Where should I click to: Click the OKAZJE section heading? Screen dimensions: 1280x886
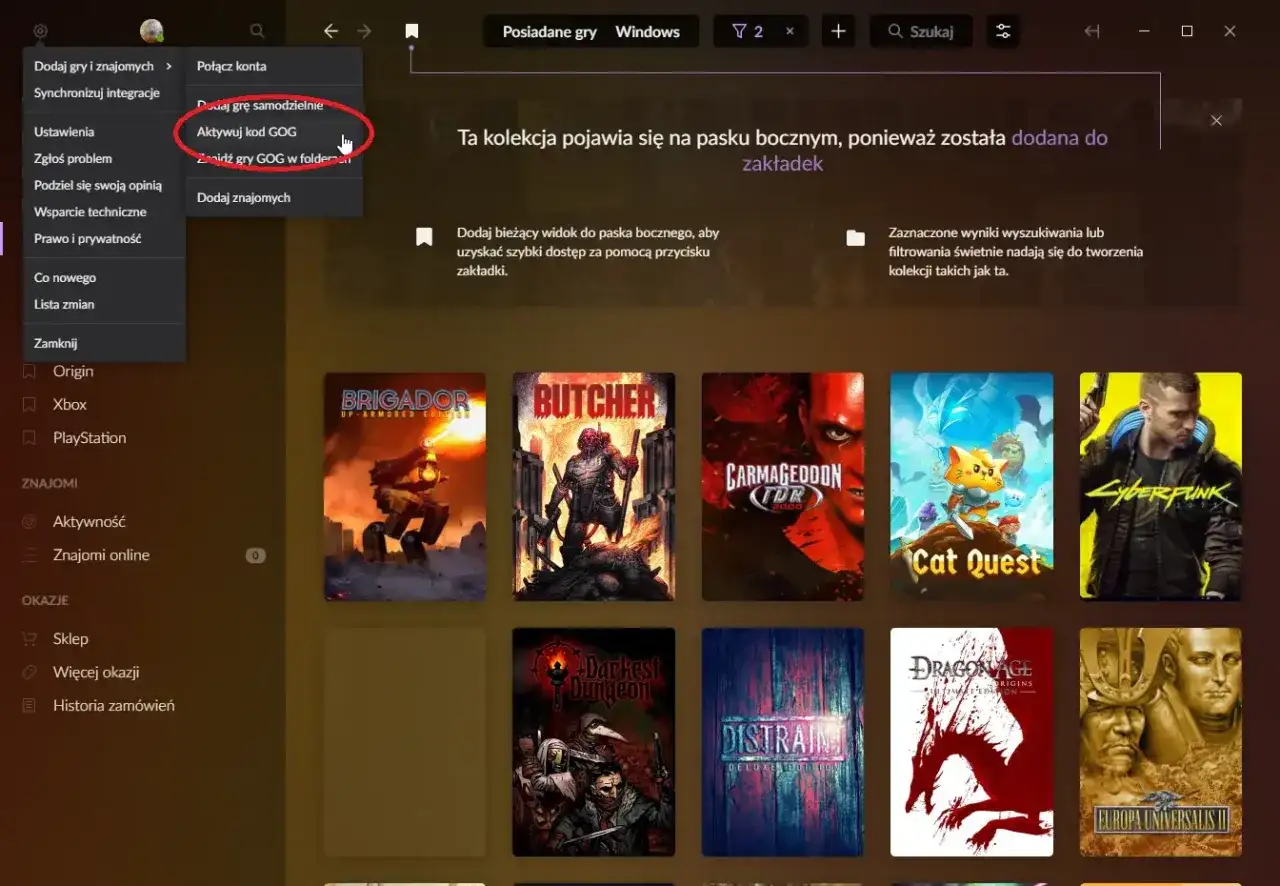click(x=45, y=600)
